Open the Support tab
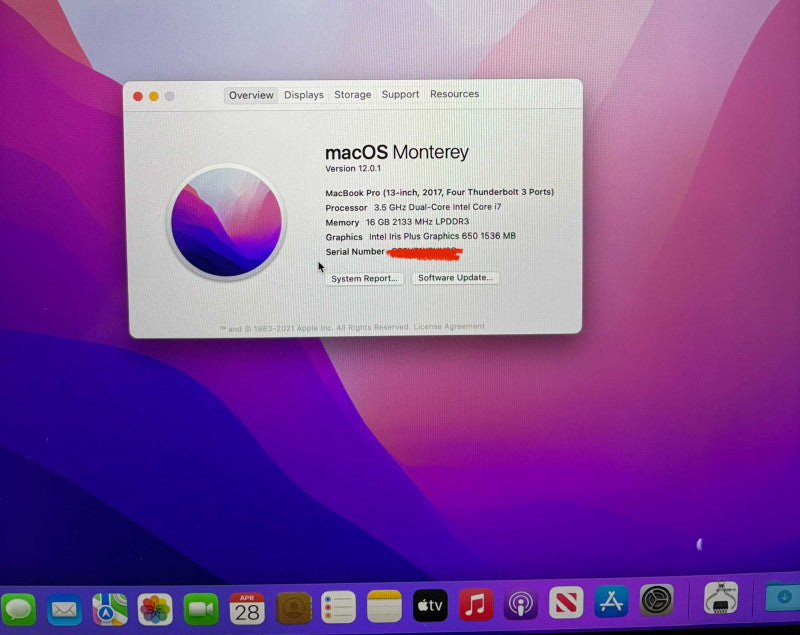 click(401, 94)
